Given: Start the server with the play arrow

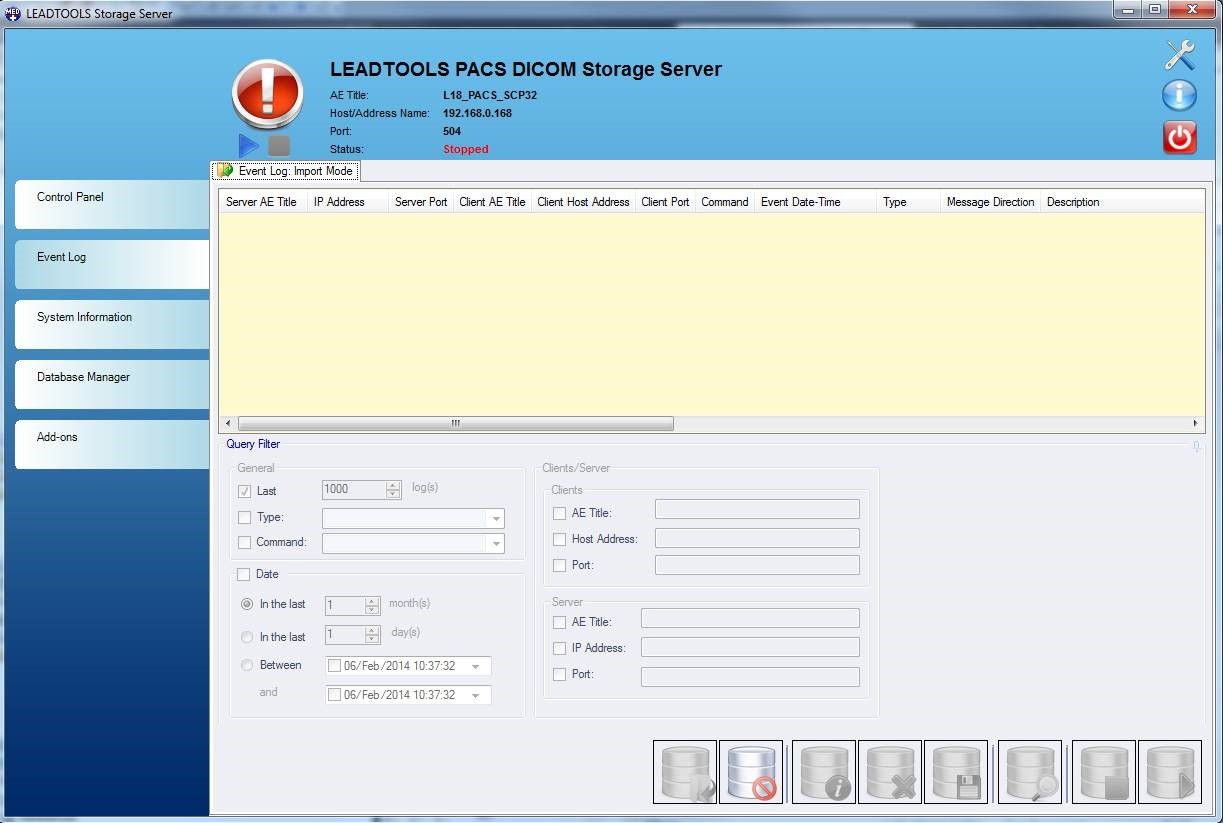Looking at the screenshot, I should tap(247, 145).
